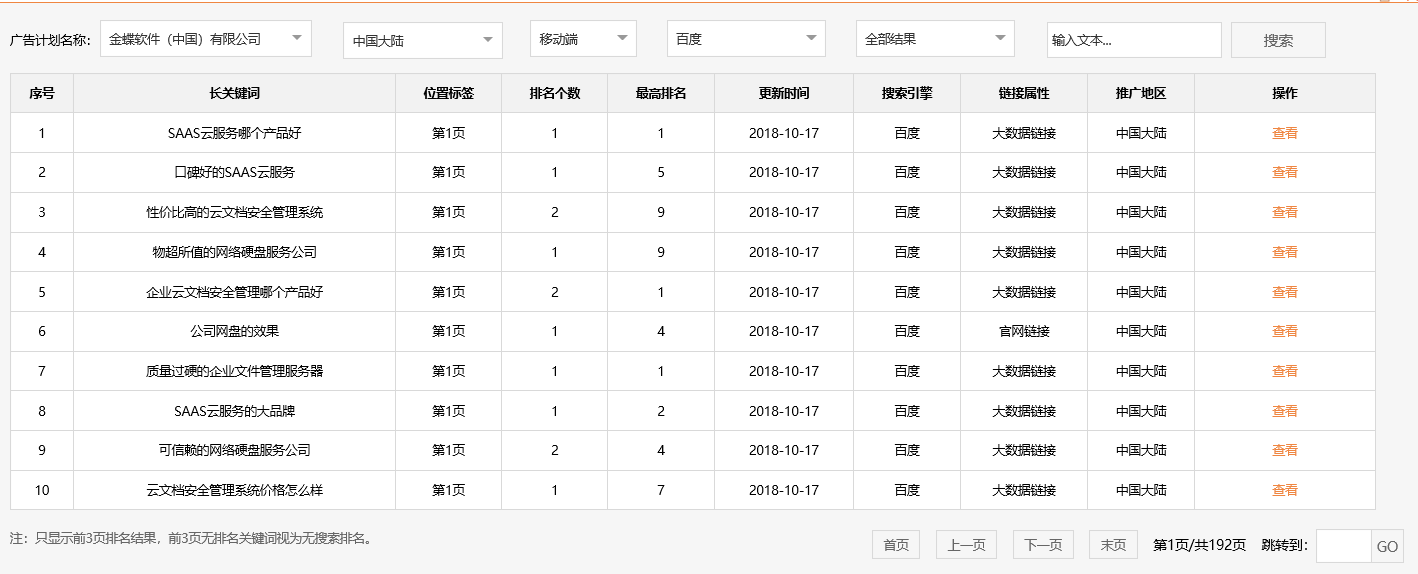The image size is (1418, 574).
Task: Click the 操作 column header
Action: 1285,93
